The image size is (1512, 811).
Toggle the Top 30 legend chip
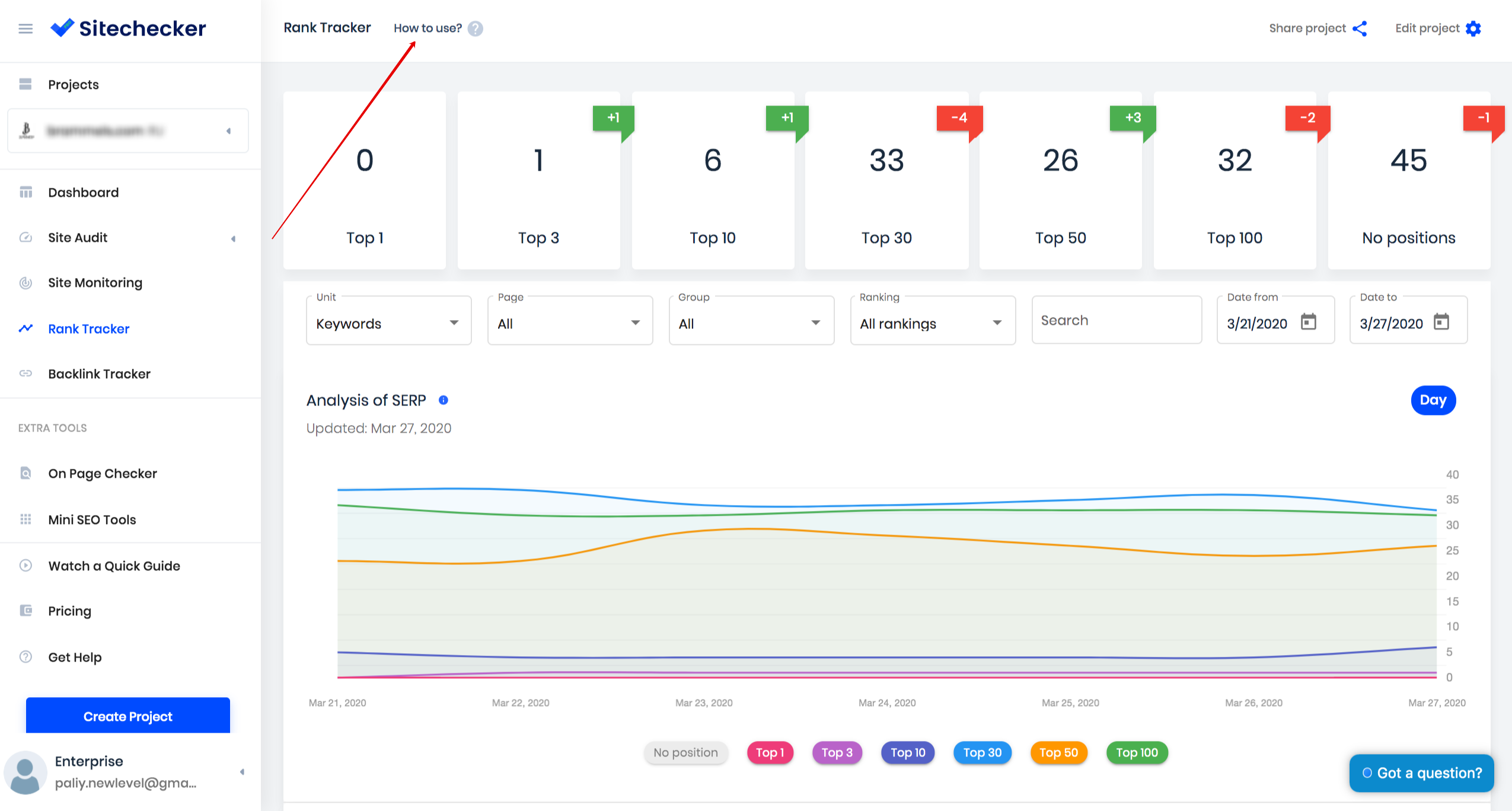point(982,752)
